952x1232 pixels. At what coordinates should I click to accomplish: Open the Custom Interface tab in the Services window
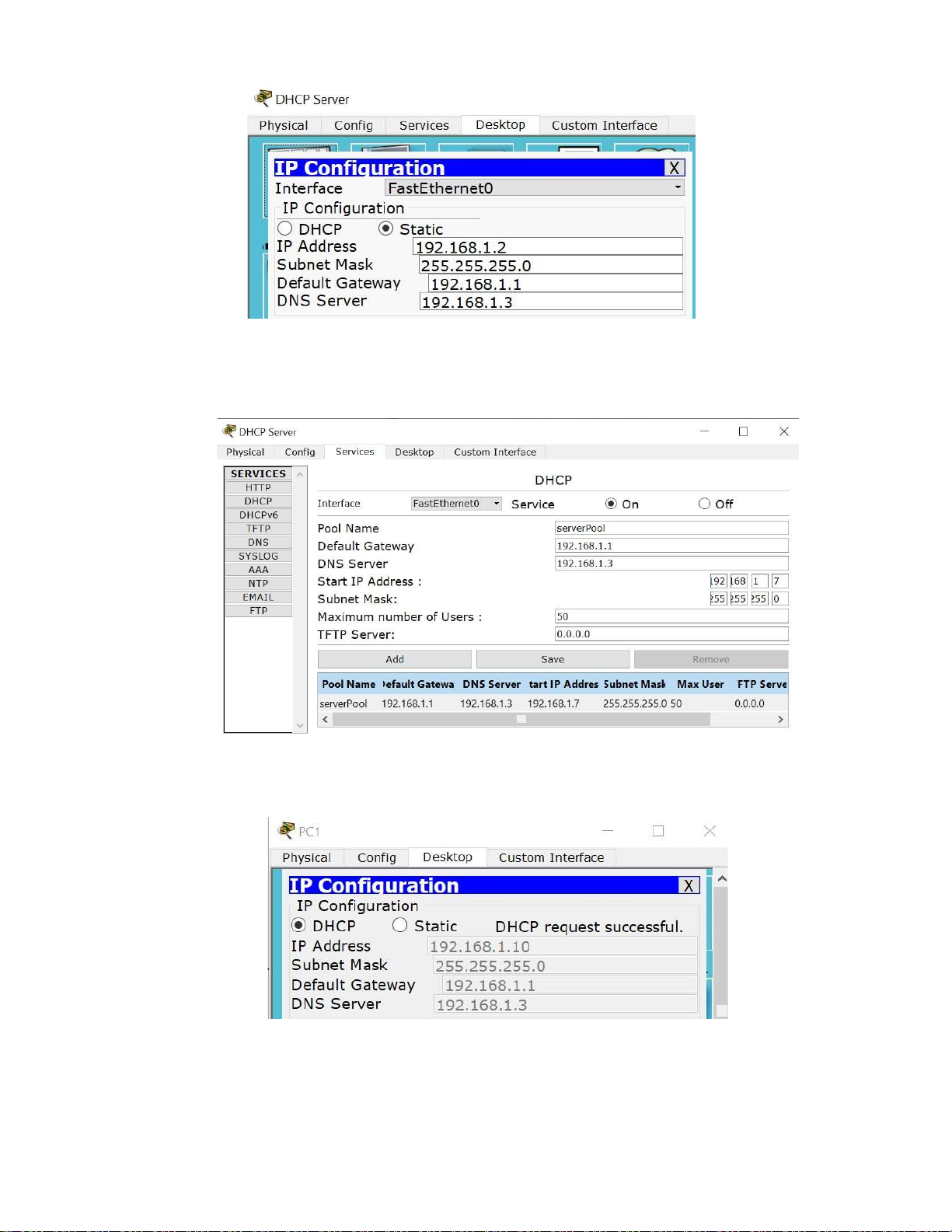point(495,452)
